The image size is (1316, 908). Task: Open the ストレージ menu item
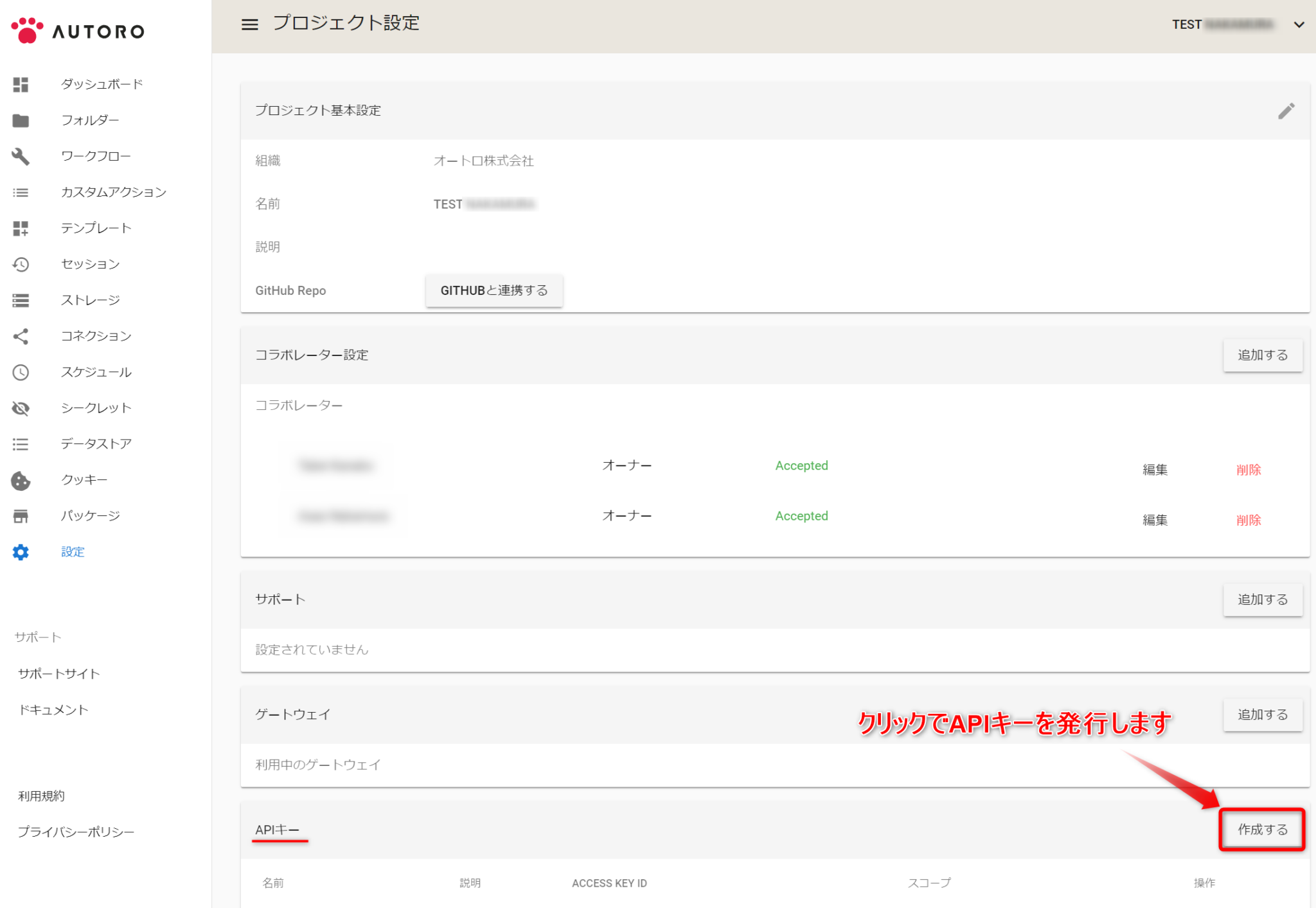tap(90, 300)
